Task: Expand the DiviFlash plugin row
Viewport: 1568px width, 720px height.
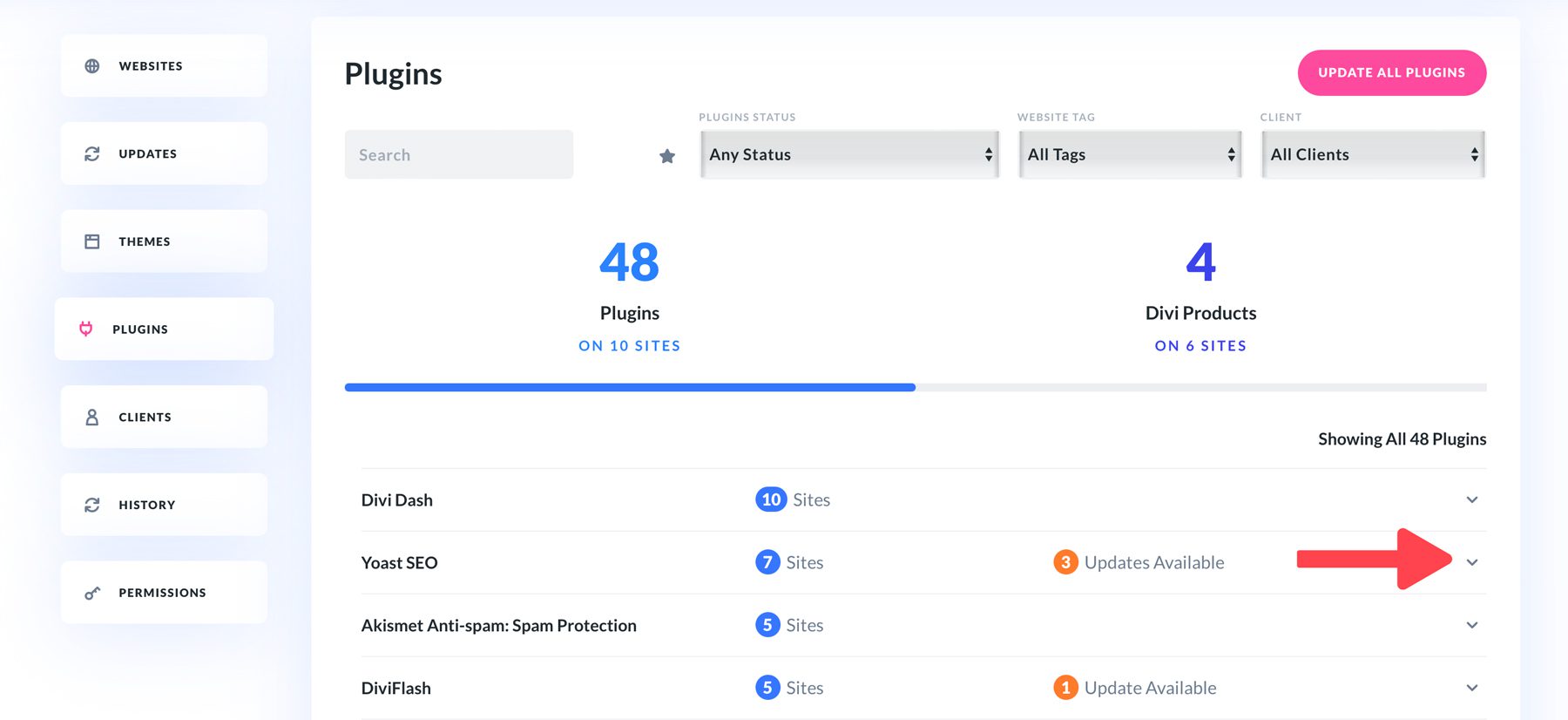Action: (x=1472, y=688)
